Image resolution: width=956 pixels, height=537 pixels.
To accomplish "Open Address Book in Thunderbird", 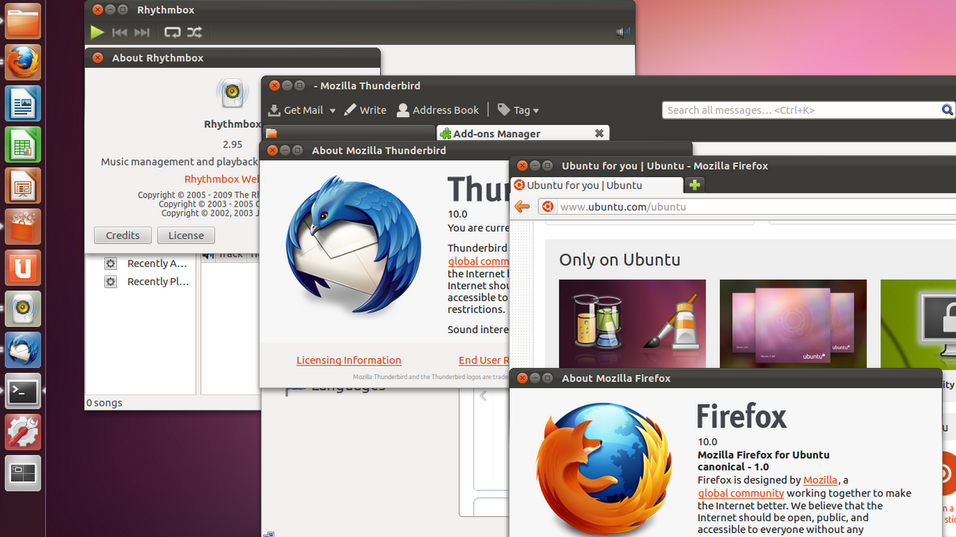I will [x=438, y=110].
